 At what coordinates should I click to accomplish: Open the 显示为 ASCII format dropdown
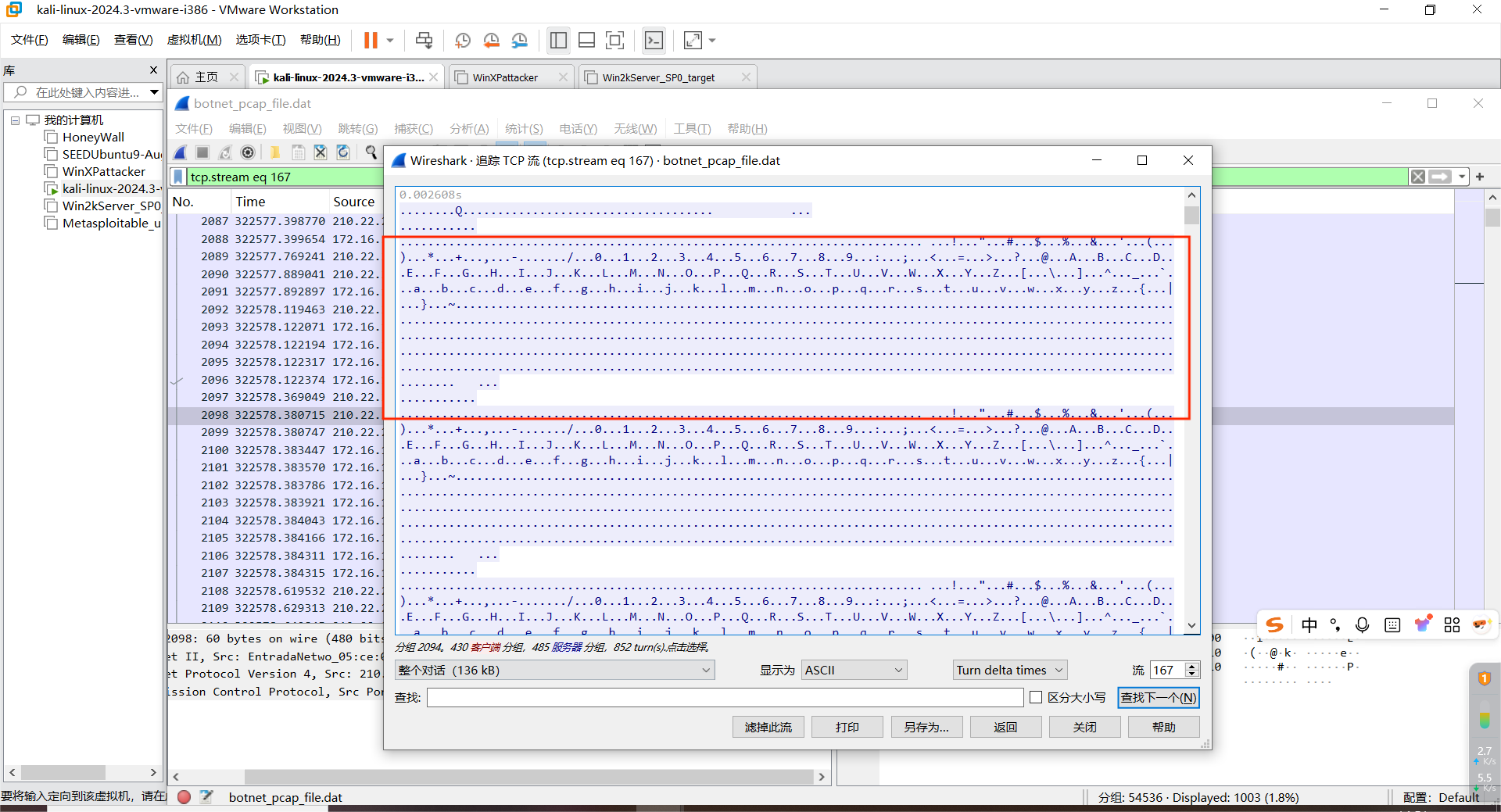[x=854, y=671]
